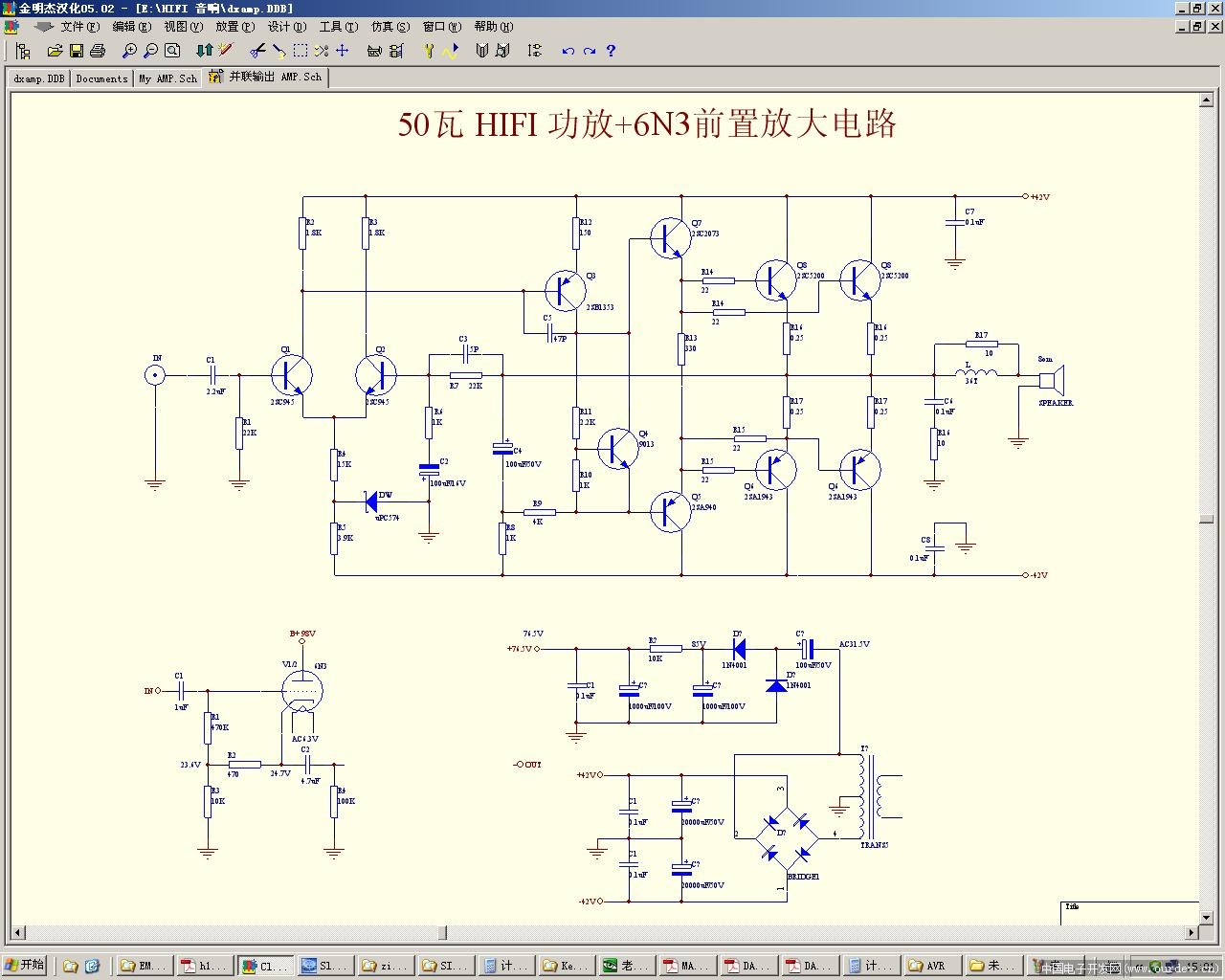Image resolution: width=1225 pixels, height=980 pixels.
Task: Fit entire document in the window
Action: pos(172,50)
